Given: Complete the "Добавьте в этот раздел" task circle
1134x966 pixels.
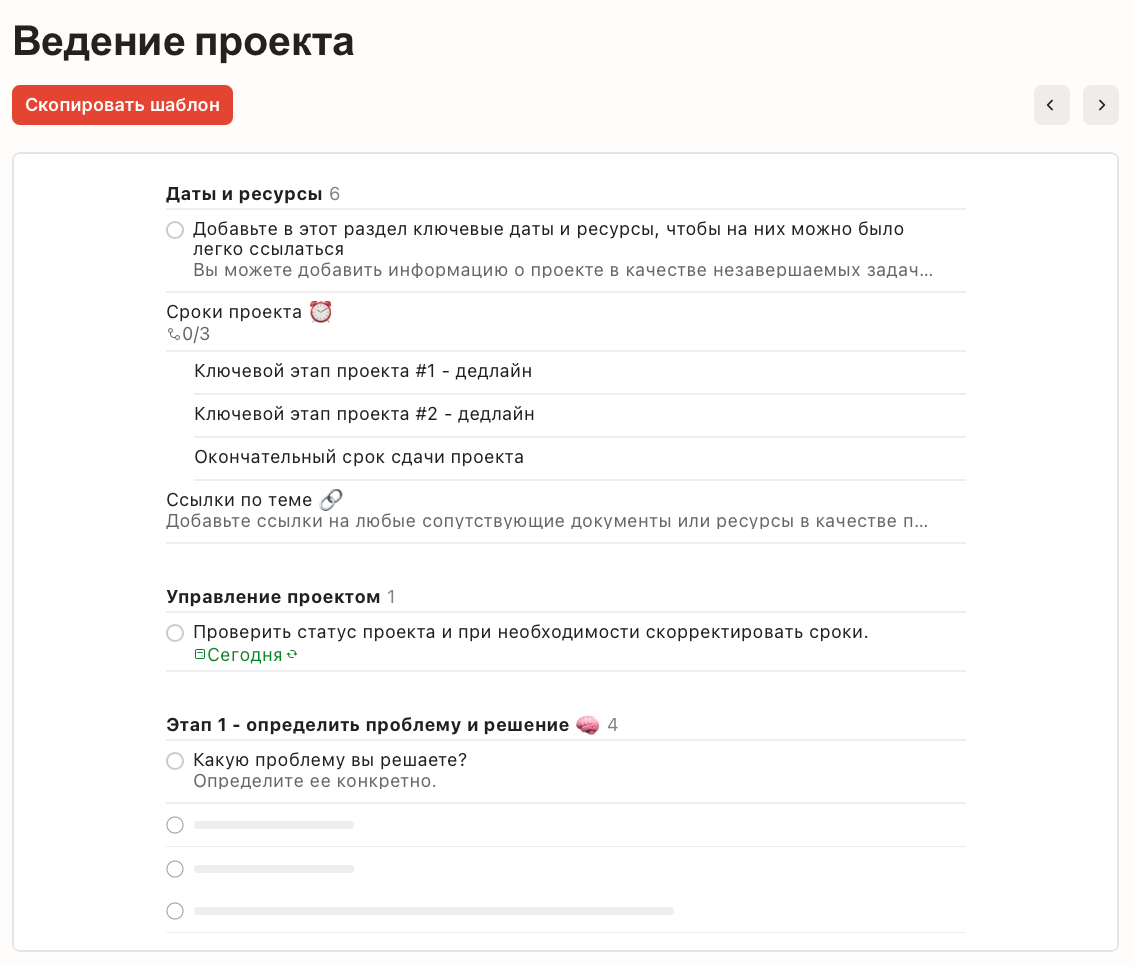Looking at the screenshot, I should (x=175, y=230).
